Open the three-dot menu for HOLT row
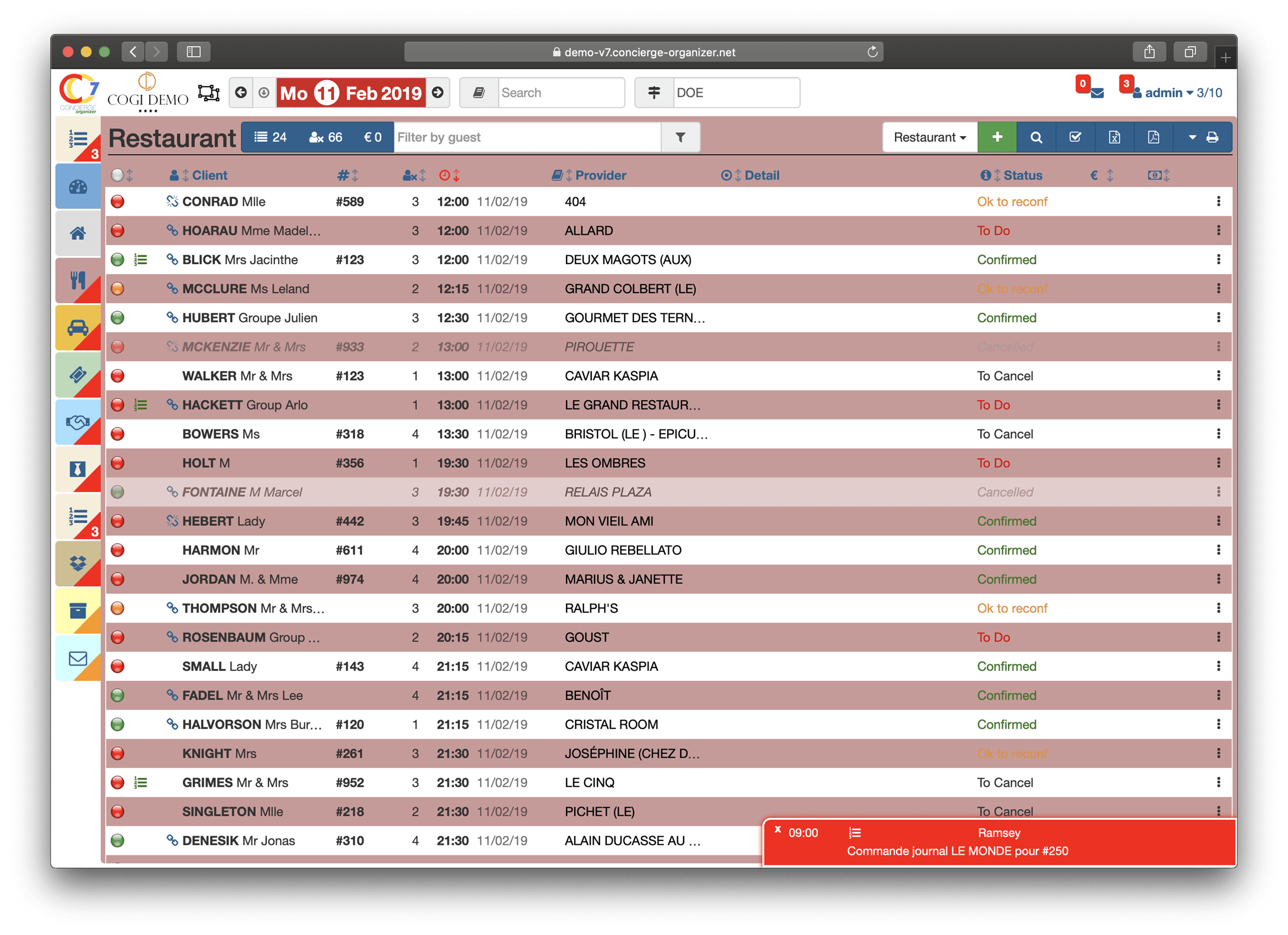The image size is (1288, 935). point(1218,463)
